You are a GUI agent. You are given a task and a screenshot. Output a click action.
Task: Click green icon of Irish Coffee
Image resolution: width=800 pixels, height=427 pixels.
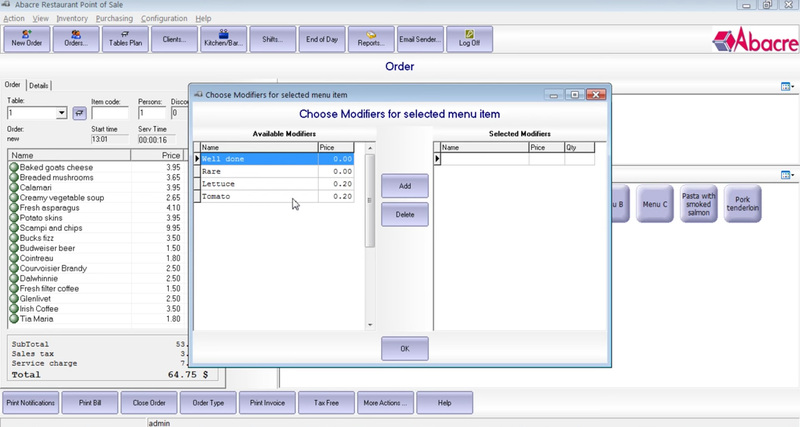pyautogui.click(x=14, y=309)
